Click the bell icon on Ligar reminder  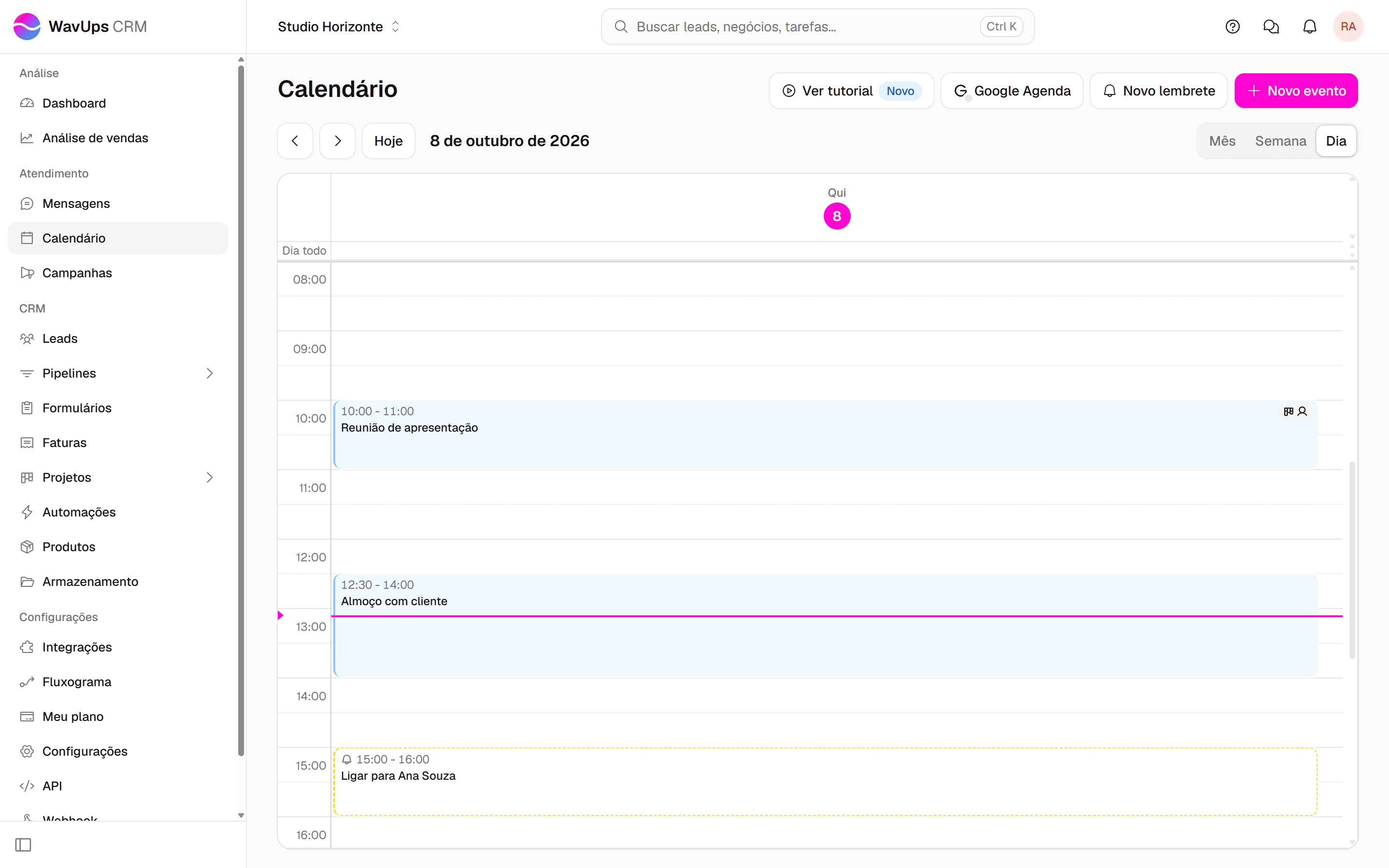click(347, 759)
